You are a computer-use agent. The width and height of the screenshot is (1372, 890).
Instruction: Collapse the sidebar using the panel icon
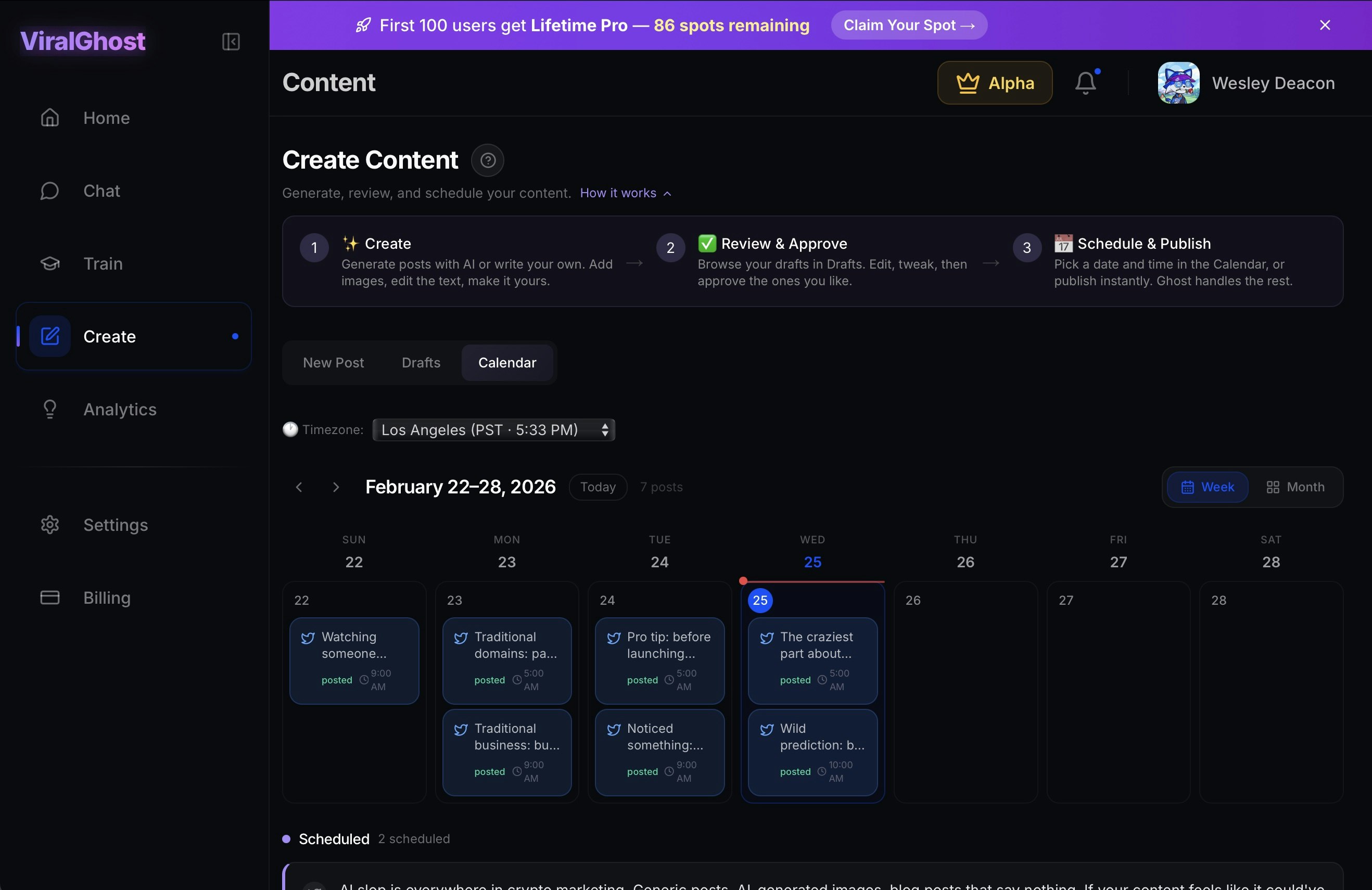point(230,41)
